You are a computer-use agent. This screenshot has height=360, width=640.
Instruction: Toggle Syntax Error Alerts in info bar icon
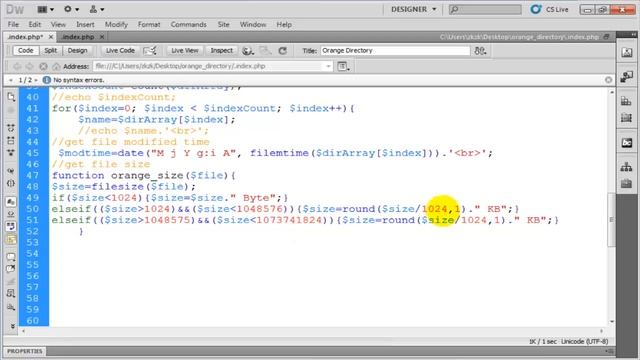11,239
